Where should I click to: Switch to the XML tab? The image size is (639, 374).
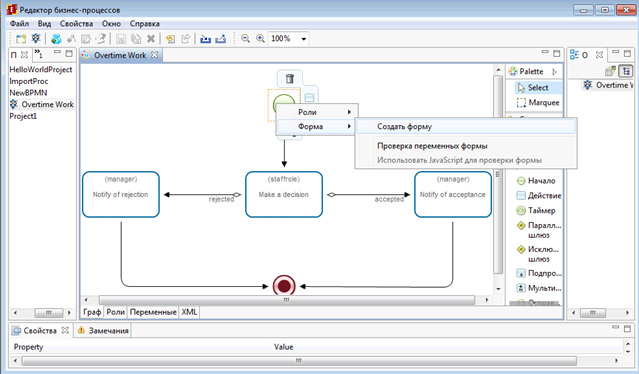point(189,312)
